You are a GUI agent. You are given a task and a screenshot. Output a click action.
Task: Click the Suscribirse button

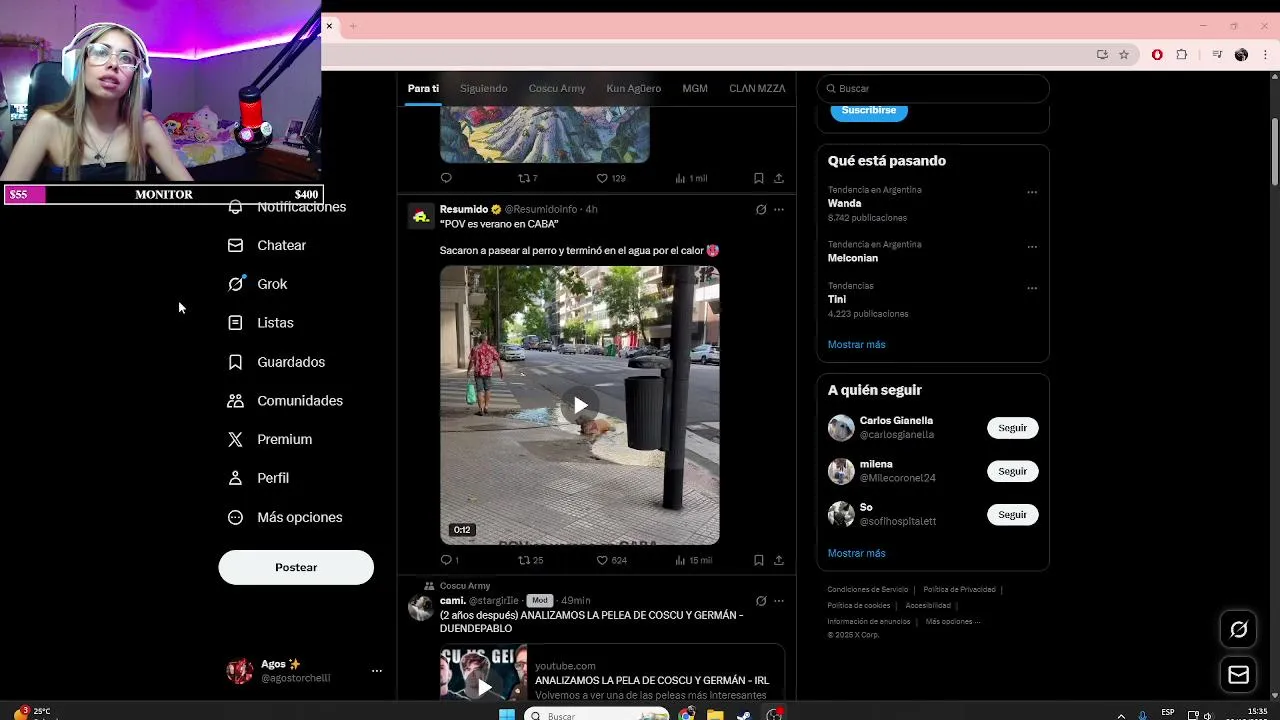click(x=869, y=110)
